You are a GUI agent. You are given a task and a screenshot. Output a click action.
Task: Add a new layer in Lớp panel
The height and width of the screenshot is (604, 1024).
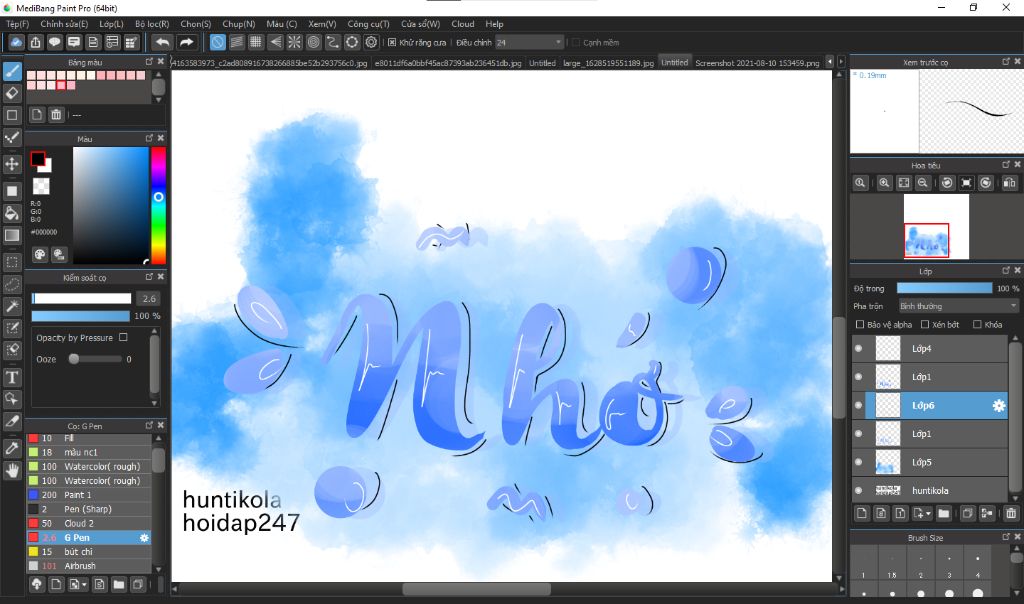pyautogui.click(x=861, y=513)
